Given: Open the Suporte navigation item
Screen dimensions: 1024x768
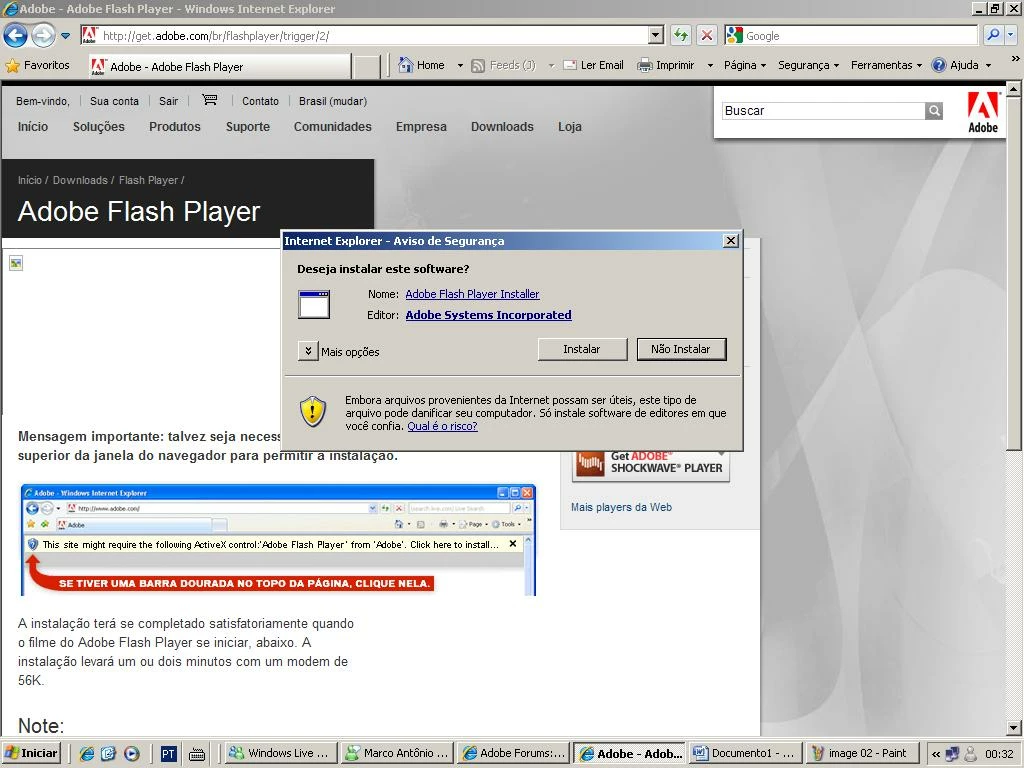Looking at the screenshot, I should click(248, 127).
